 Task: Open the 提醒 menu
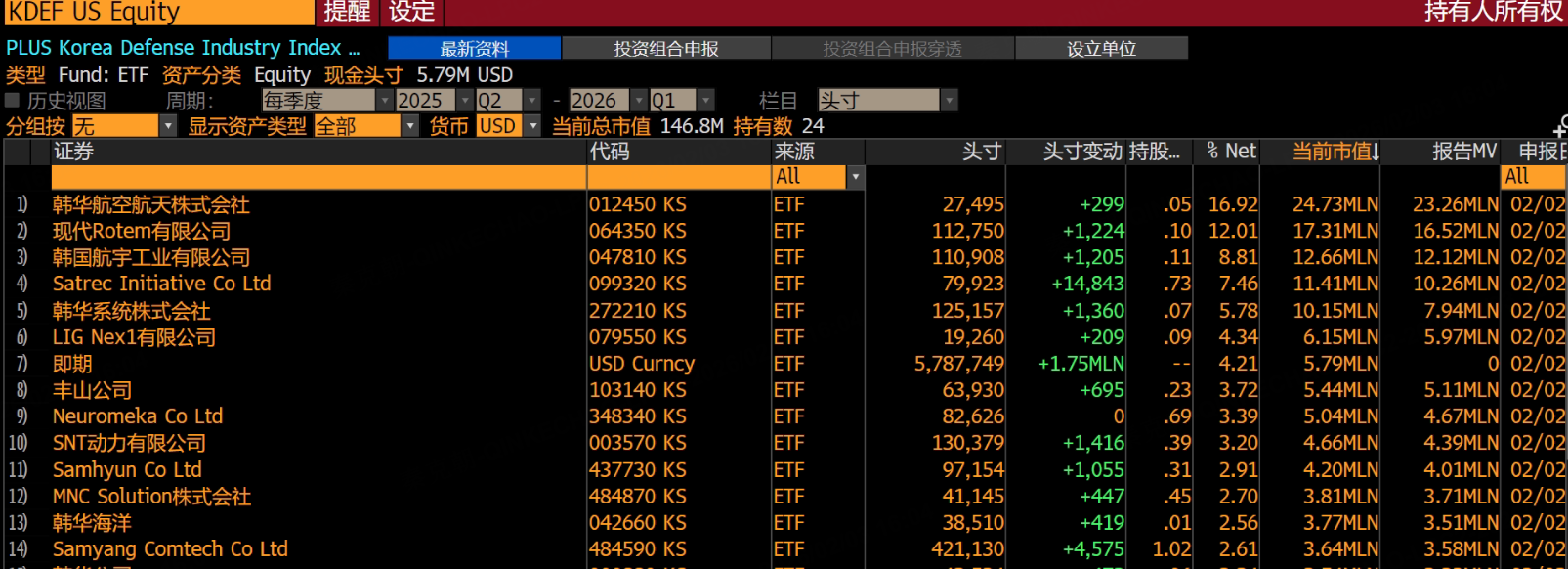pos(347,12)
